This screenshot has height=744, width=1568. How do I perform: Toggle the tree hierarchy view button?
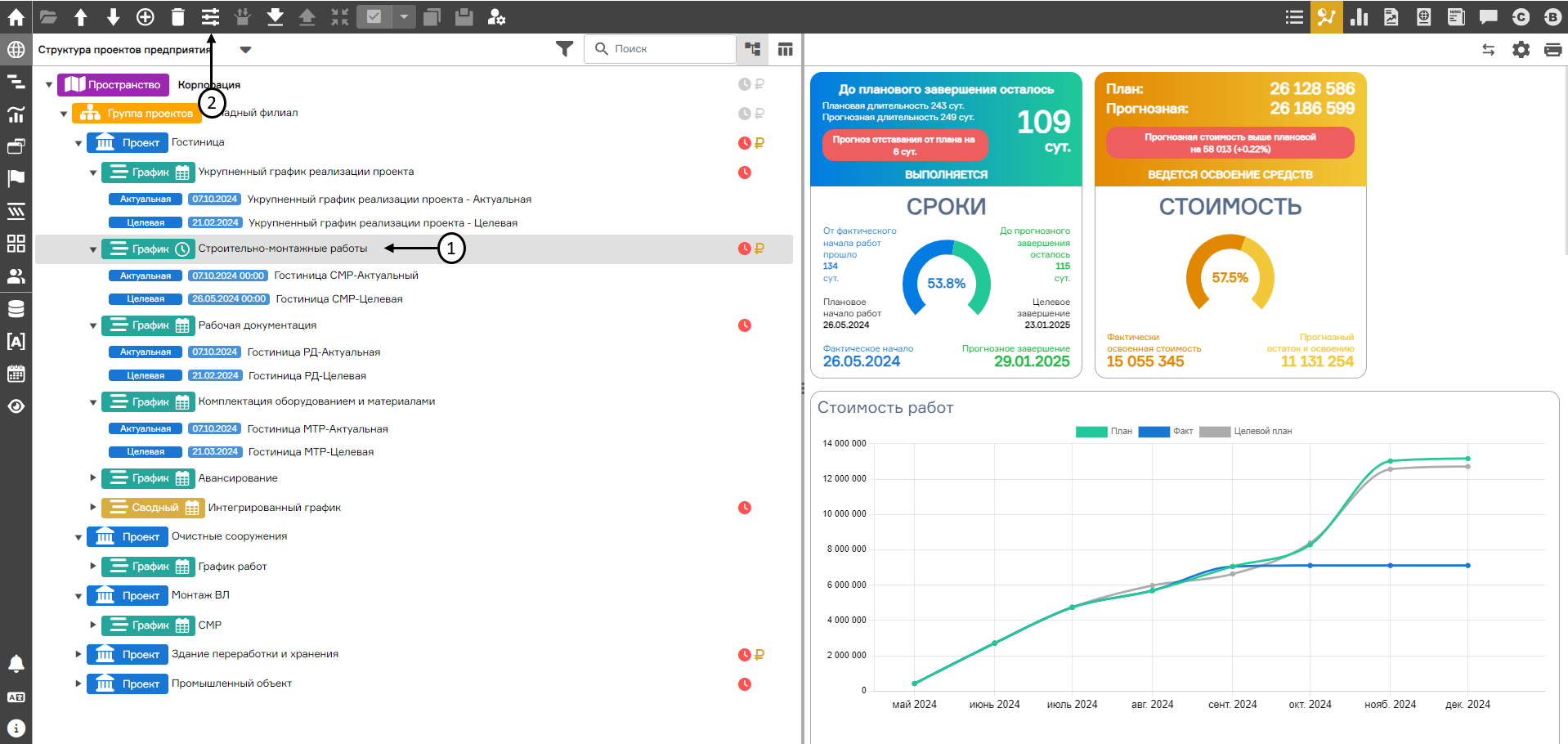pos(753,50)
